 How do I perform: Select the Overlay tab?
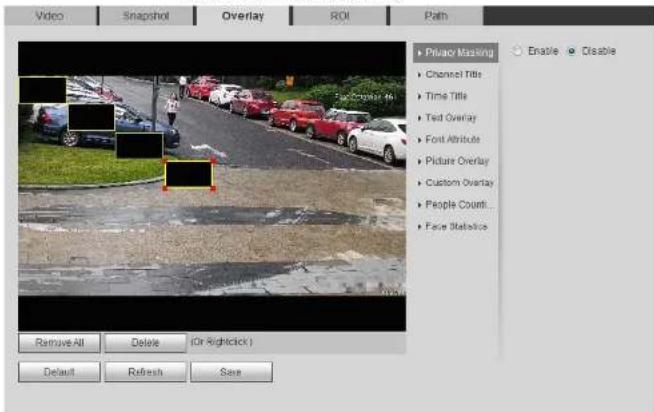click(243, 16)
